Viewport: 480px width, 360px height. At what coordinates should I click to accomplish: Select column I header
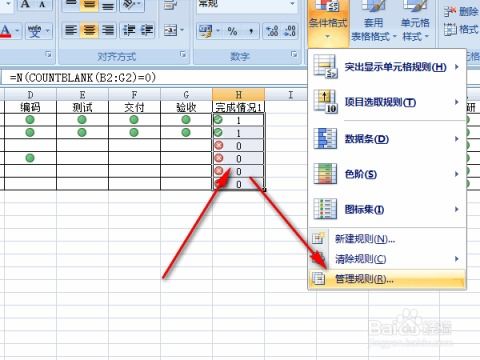tap(291, 95)
